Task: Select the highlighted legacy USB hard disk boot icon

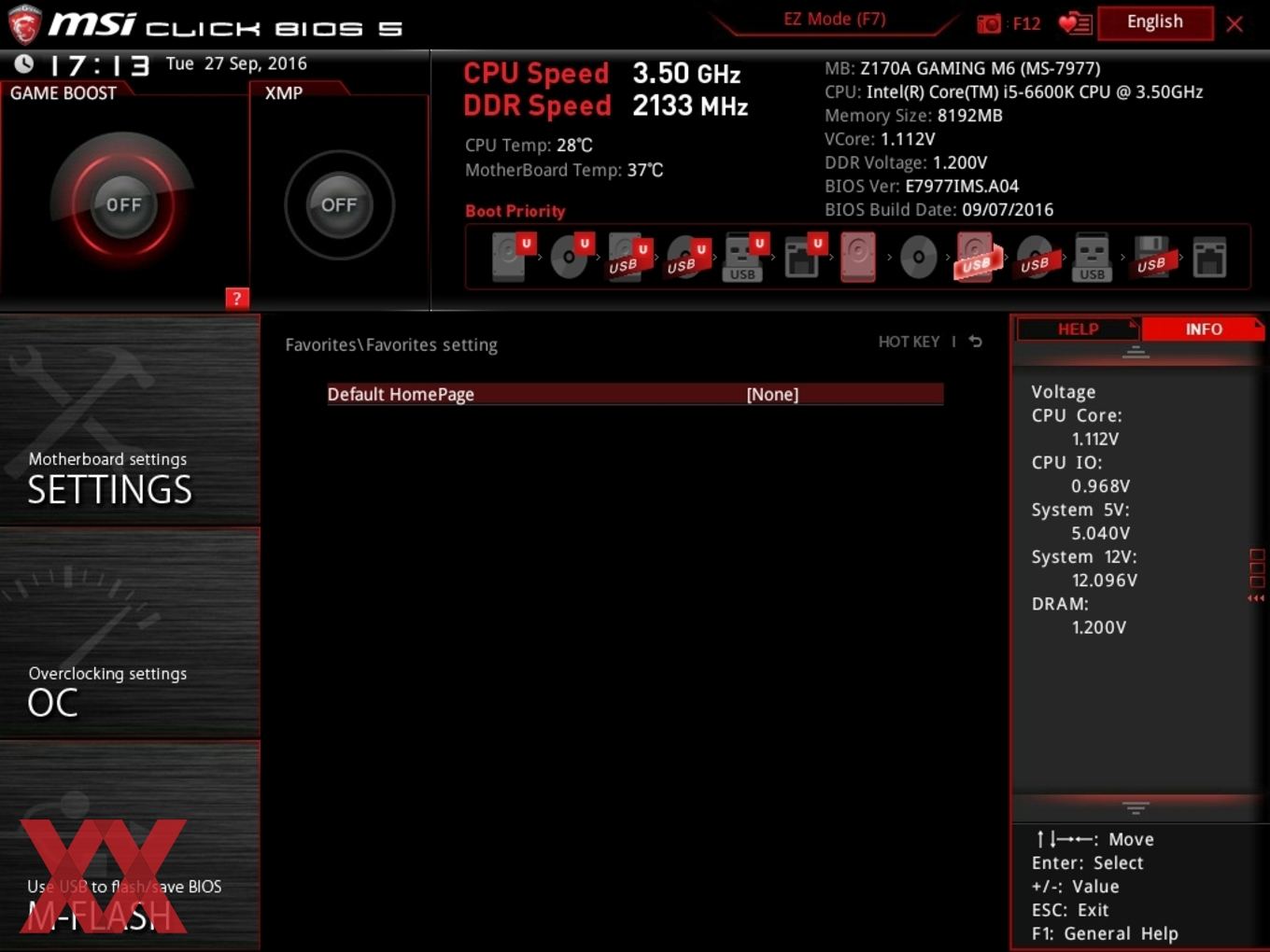Action: tap(977, 257)
